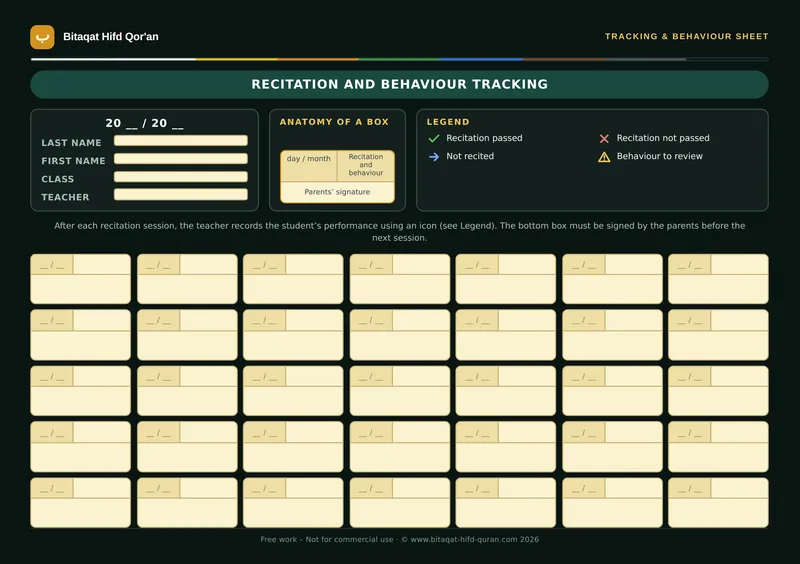Click the "20 __ / 20 __" year text

(144, 123)
